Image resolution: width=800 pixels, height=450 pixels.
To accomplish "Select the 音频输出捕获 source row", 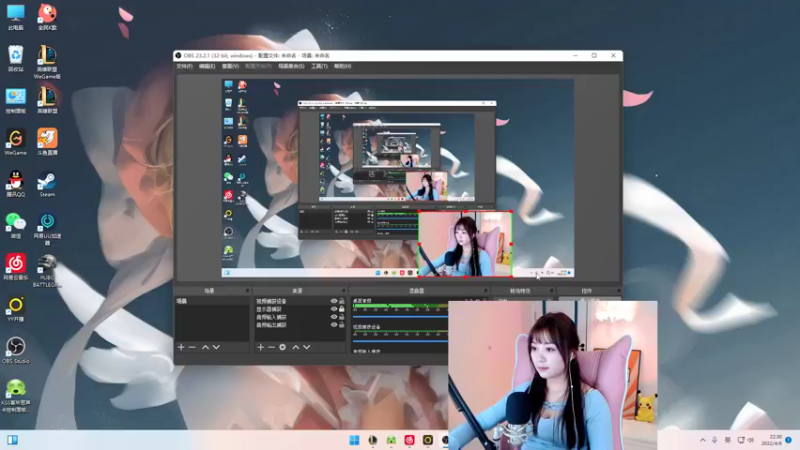I will tap(299, 324).
